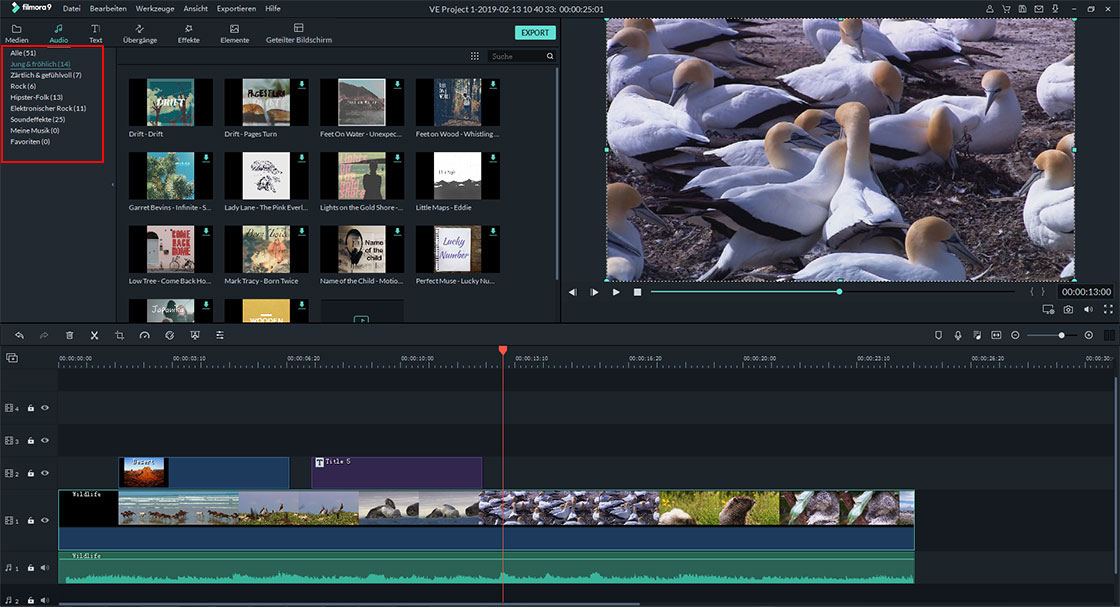Open the Hilfe menu

[273, 9]
